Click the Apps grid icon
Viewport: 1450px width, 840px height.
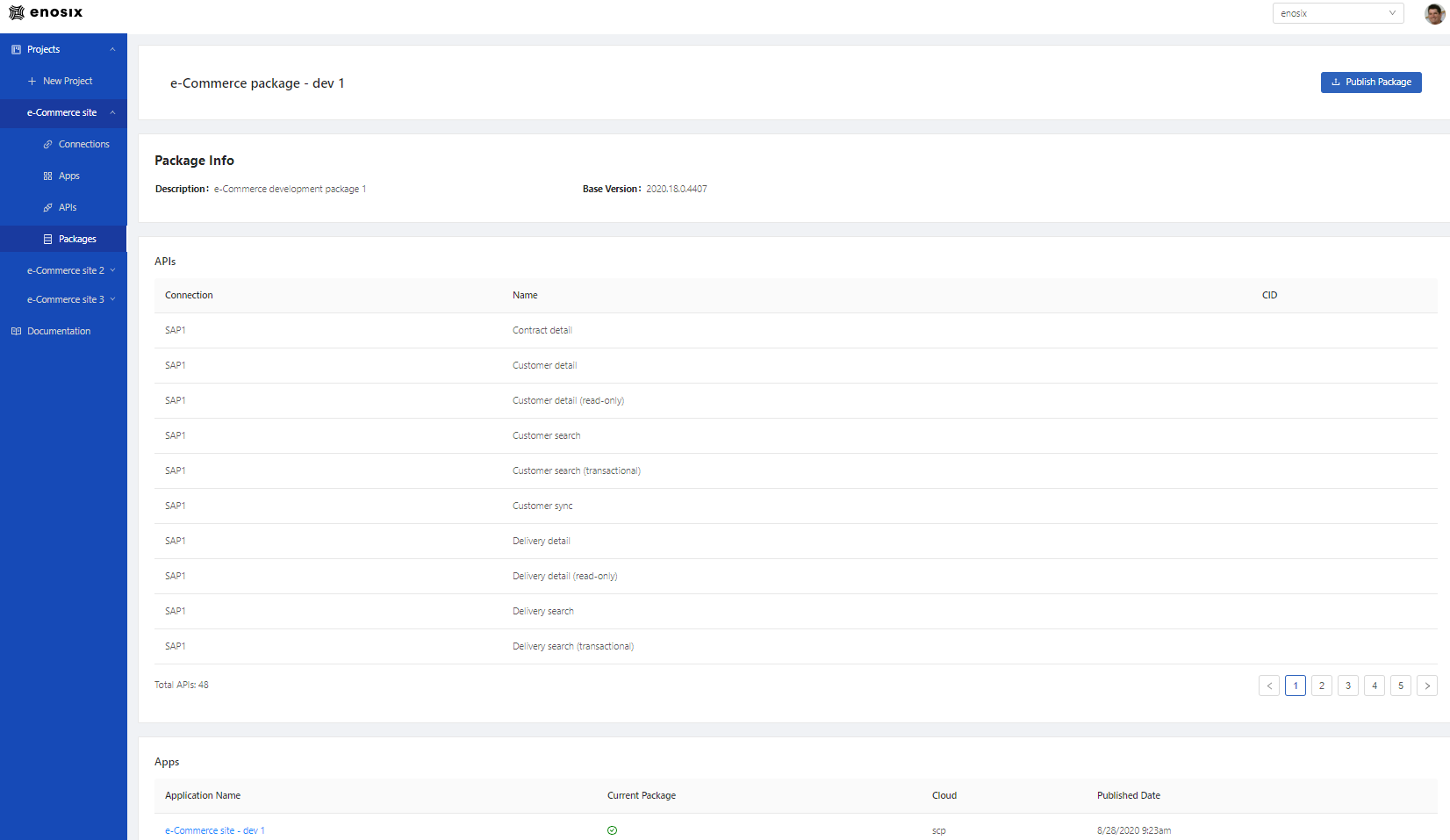pyautogui.click(x=47, y=176)
